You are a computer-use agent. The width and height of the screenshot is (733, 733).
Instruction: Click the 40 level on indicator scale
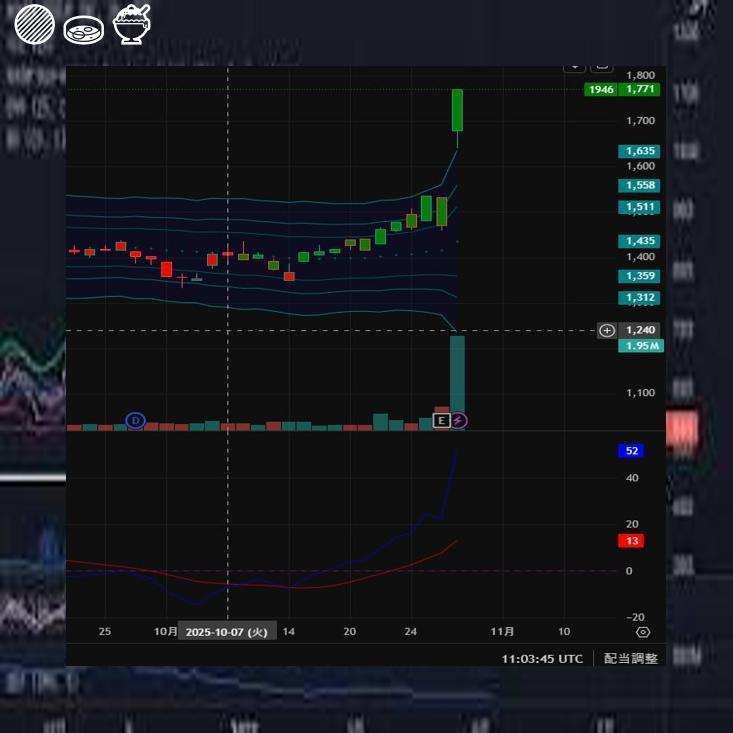coord(632,478)
